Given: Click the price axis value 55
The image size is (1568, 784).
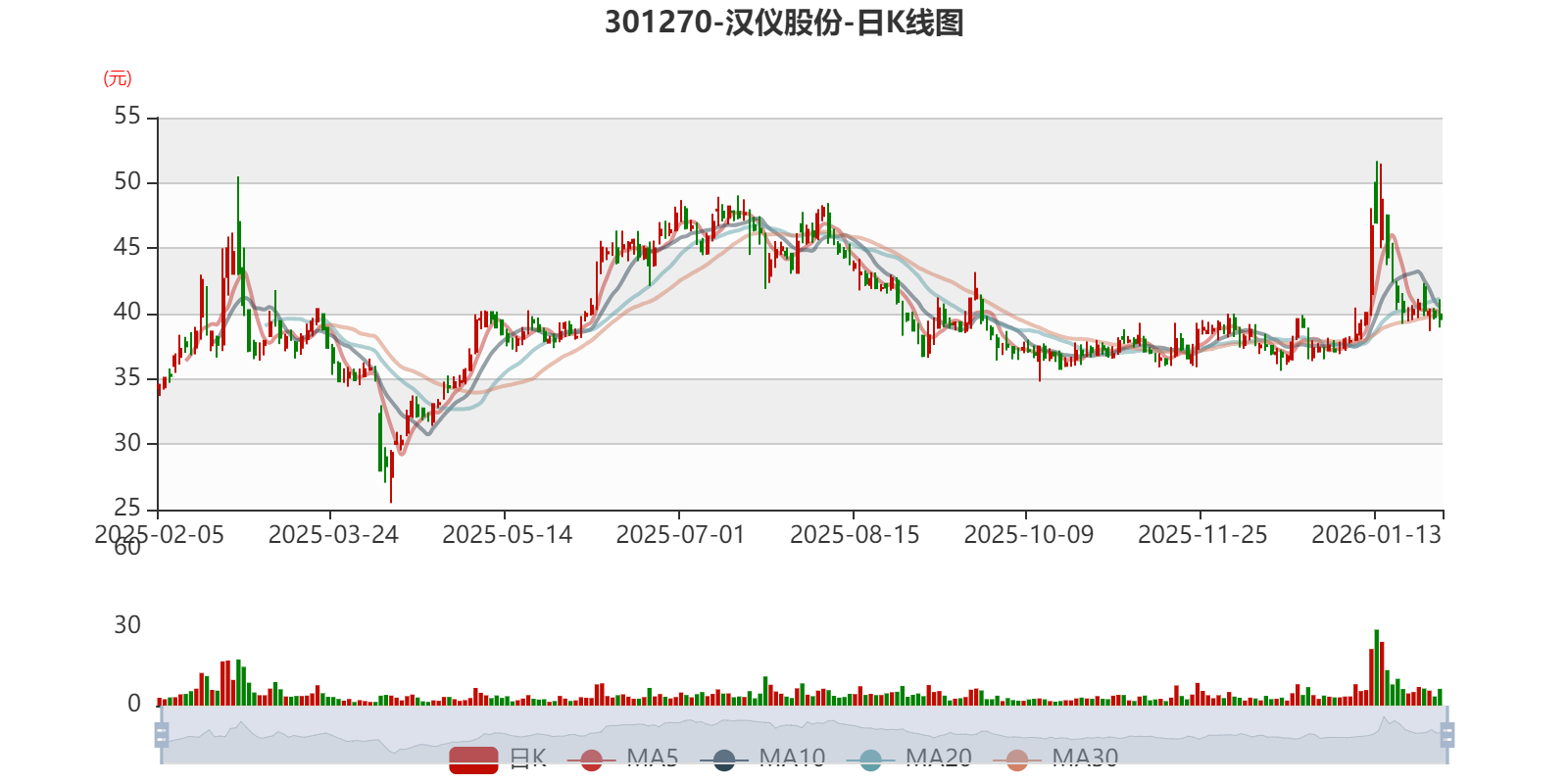Looking at the screenshot, I should click(127, 117).
